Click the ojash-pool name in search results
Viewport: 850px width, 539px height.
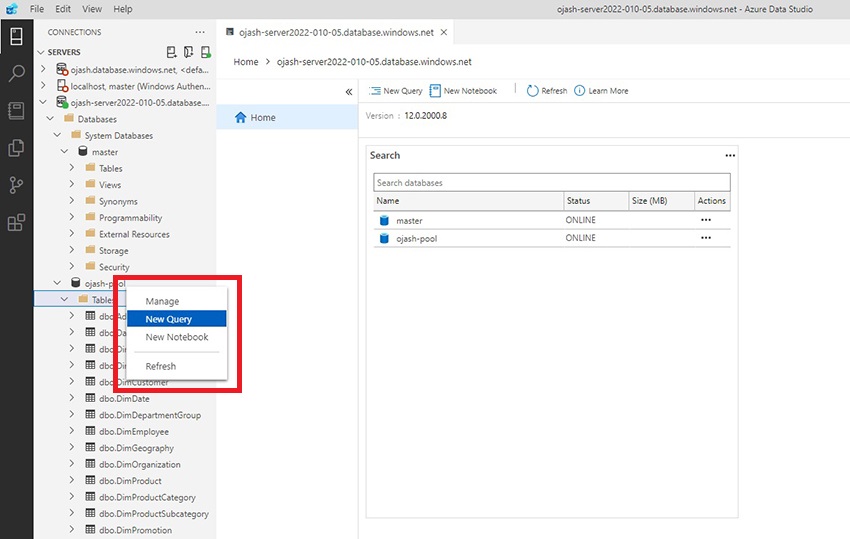pyautogui.click(x=416, y=239)
